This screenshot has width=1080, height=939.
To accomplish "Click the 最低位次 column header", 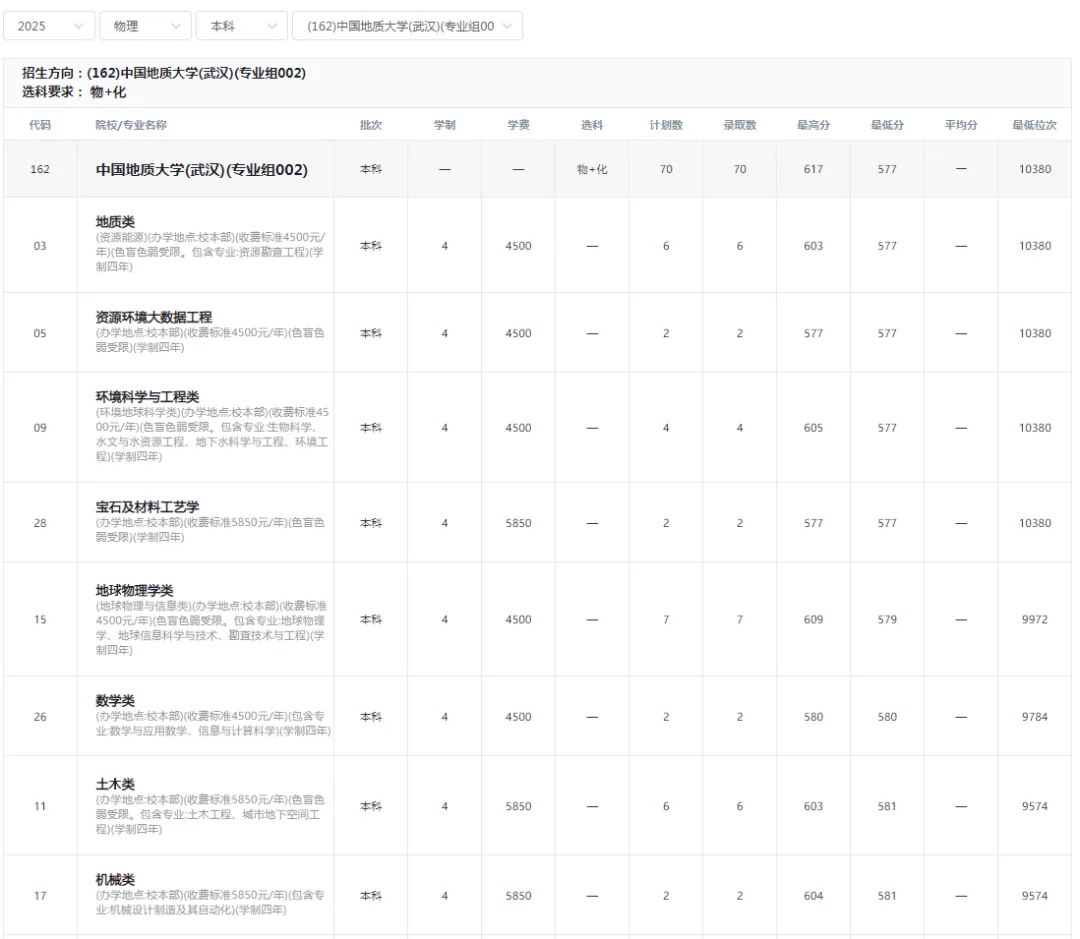I will (x=1035, y=125).
